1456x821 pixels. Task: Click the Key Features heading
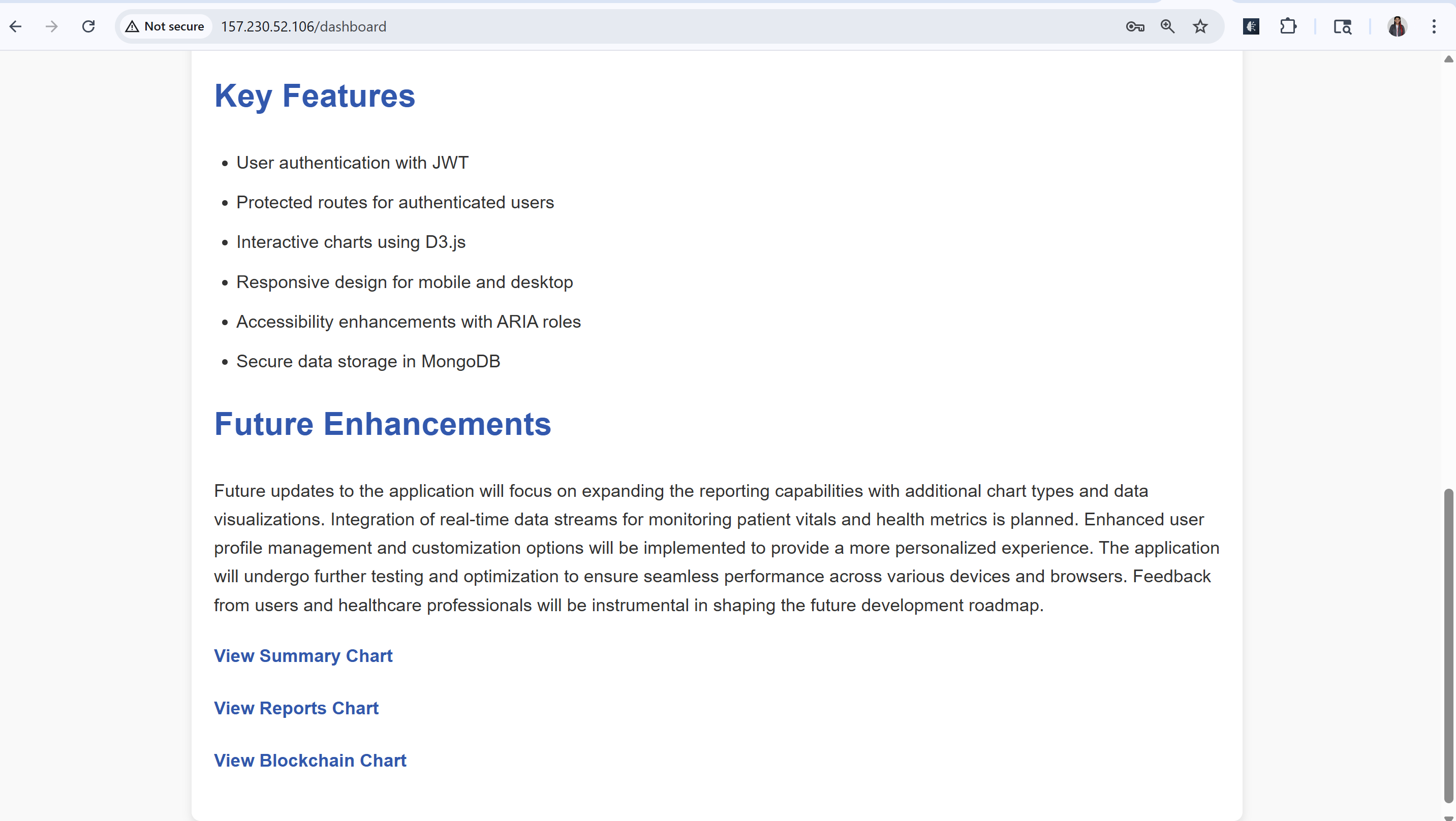[x=314, y=96]
